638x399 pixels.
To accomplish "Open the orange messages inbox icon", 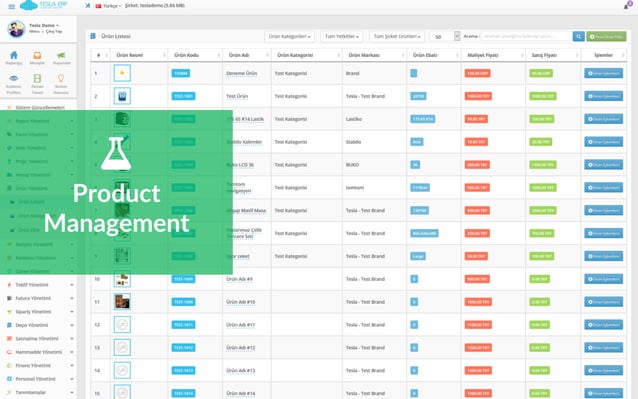I will click(37, 55).
